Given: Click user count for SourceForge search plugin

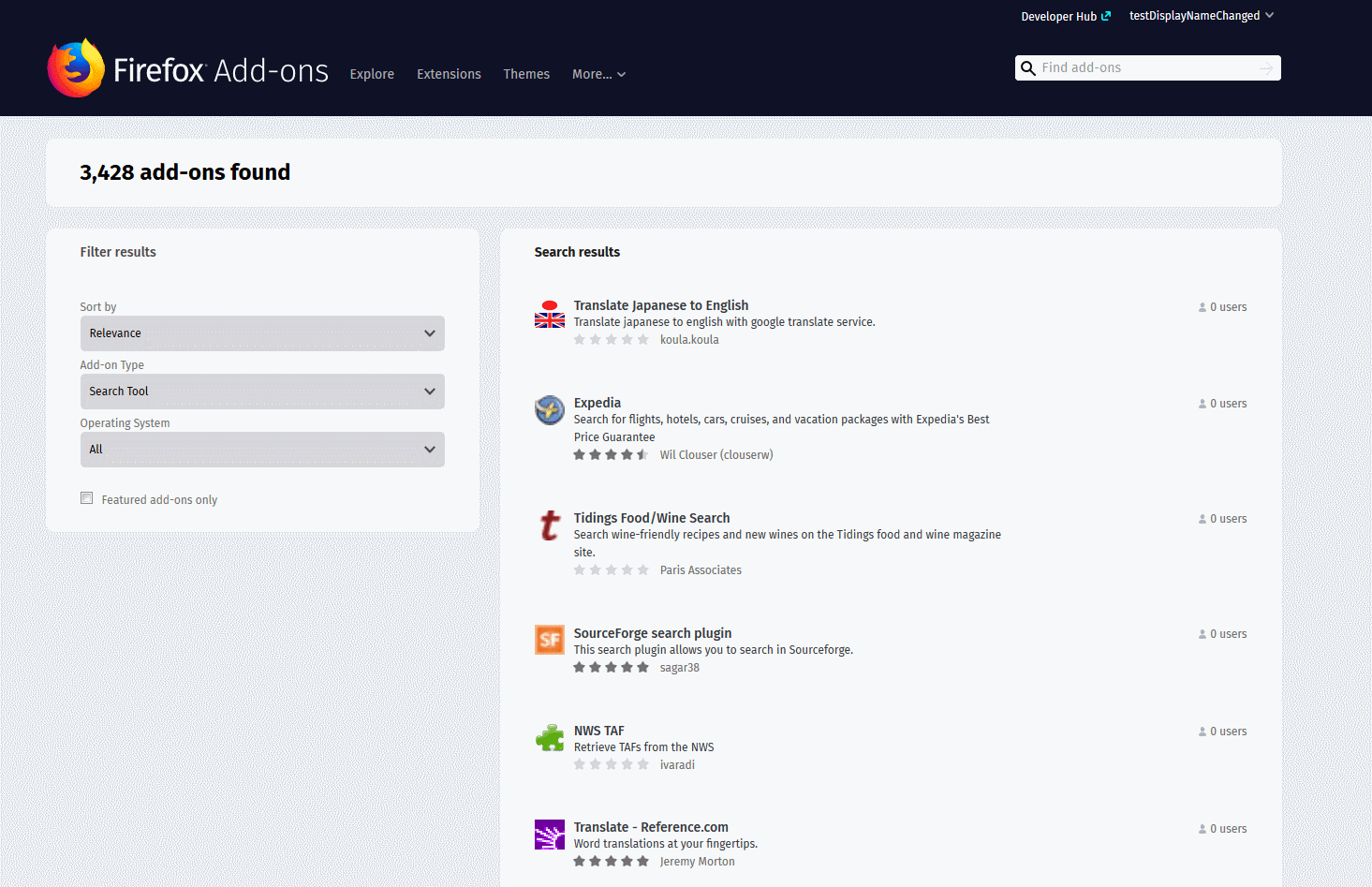Looking at the screenshot, I should (x=1222, y=634).
